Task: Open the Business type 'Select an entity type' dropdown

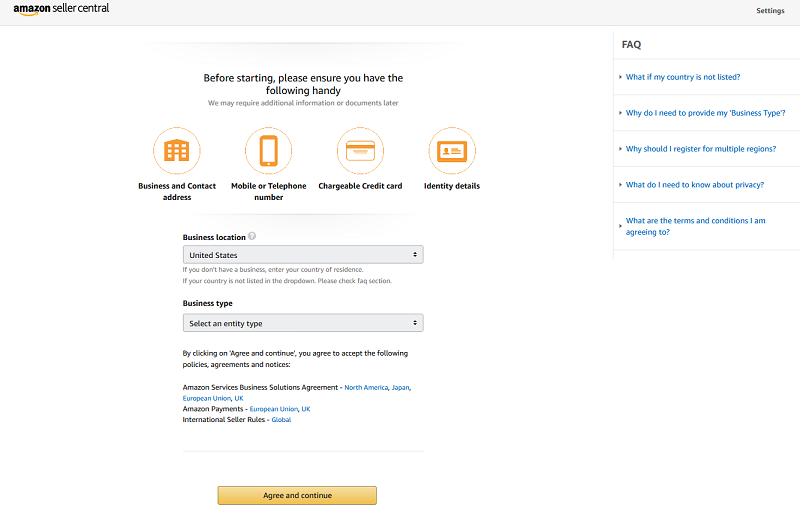Action: click(x=303, y=323)
